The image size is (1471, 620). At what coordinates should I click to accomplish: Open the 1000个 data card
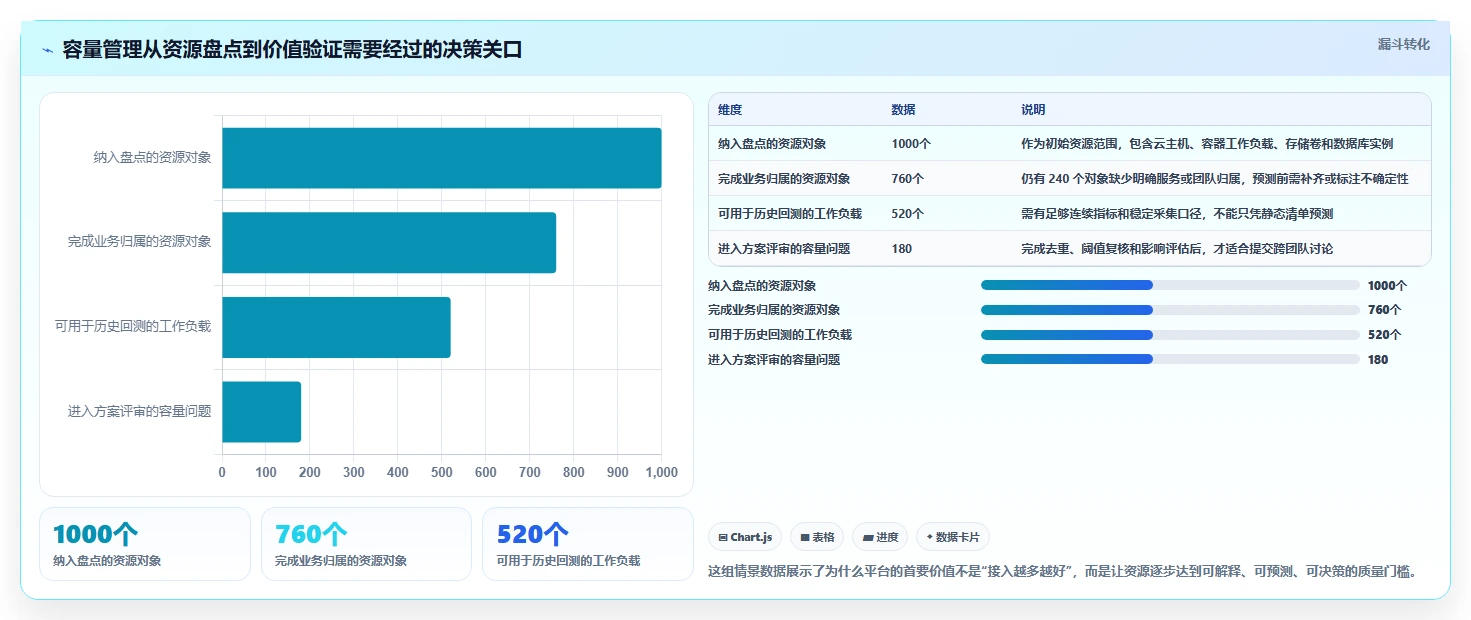pyautogui.click(x=145, y=544)
